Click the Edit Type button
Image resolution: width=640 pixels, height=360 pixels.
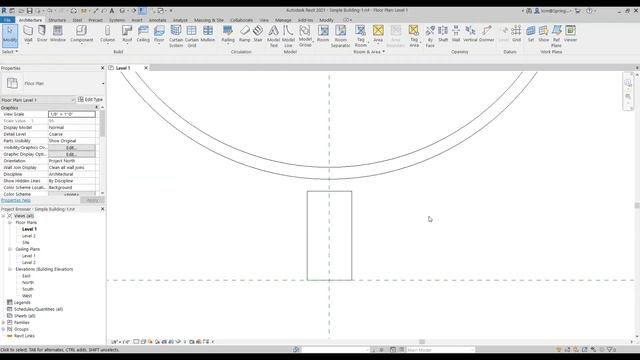point(90,100)
